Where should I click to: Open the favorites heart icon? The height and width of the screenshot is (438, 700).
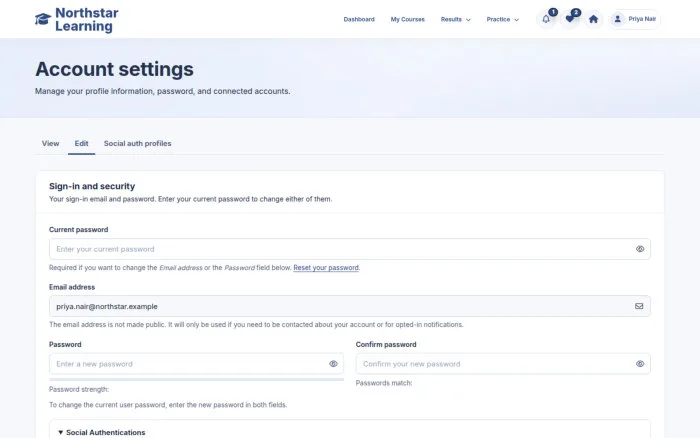click(570, 19)
